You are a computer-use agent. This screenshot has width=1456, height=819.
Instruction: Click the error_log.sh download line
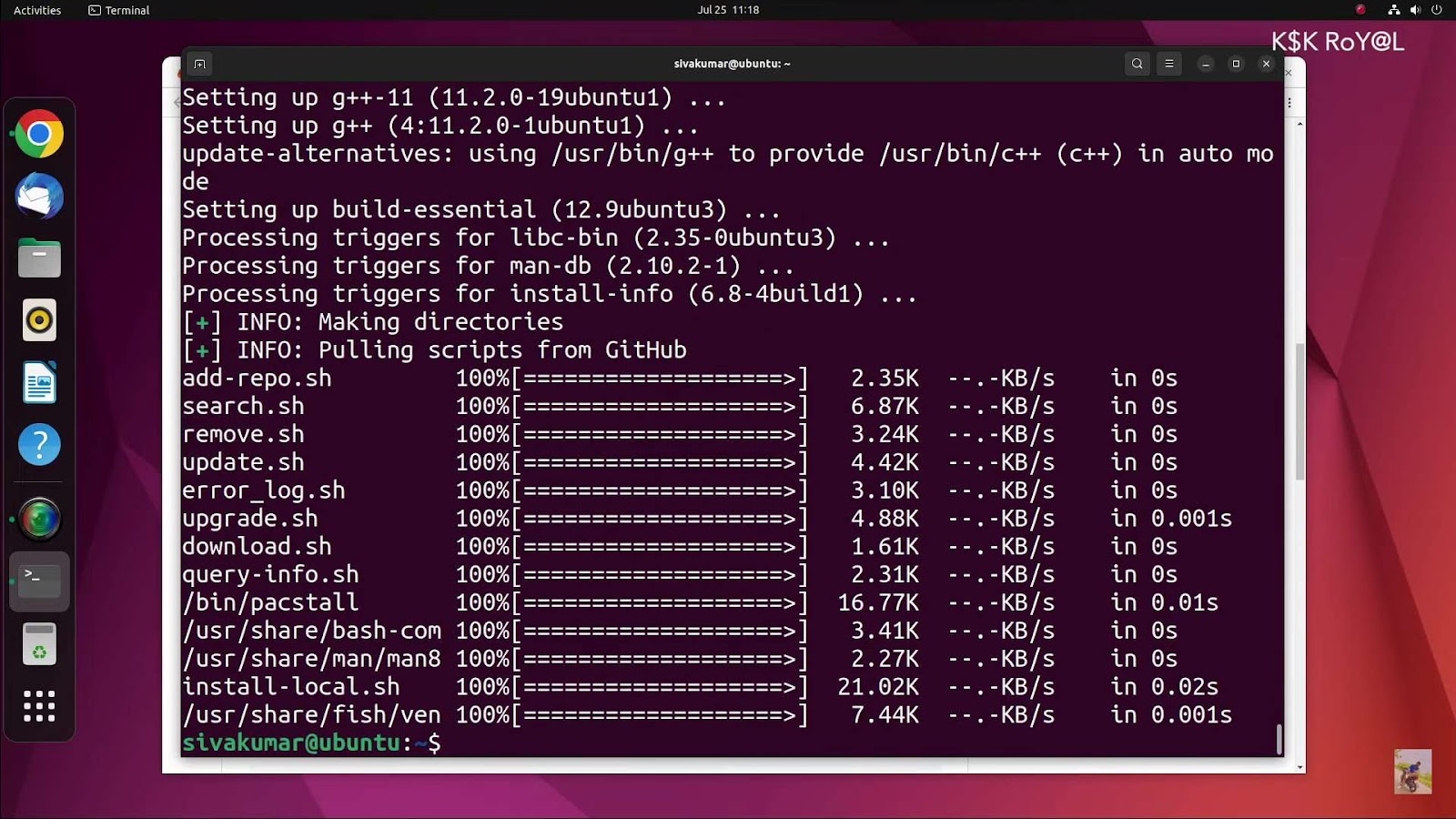point(680,490)
